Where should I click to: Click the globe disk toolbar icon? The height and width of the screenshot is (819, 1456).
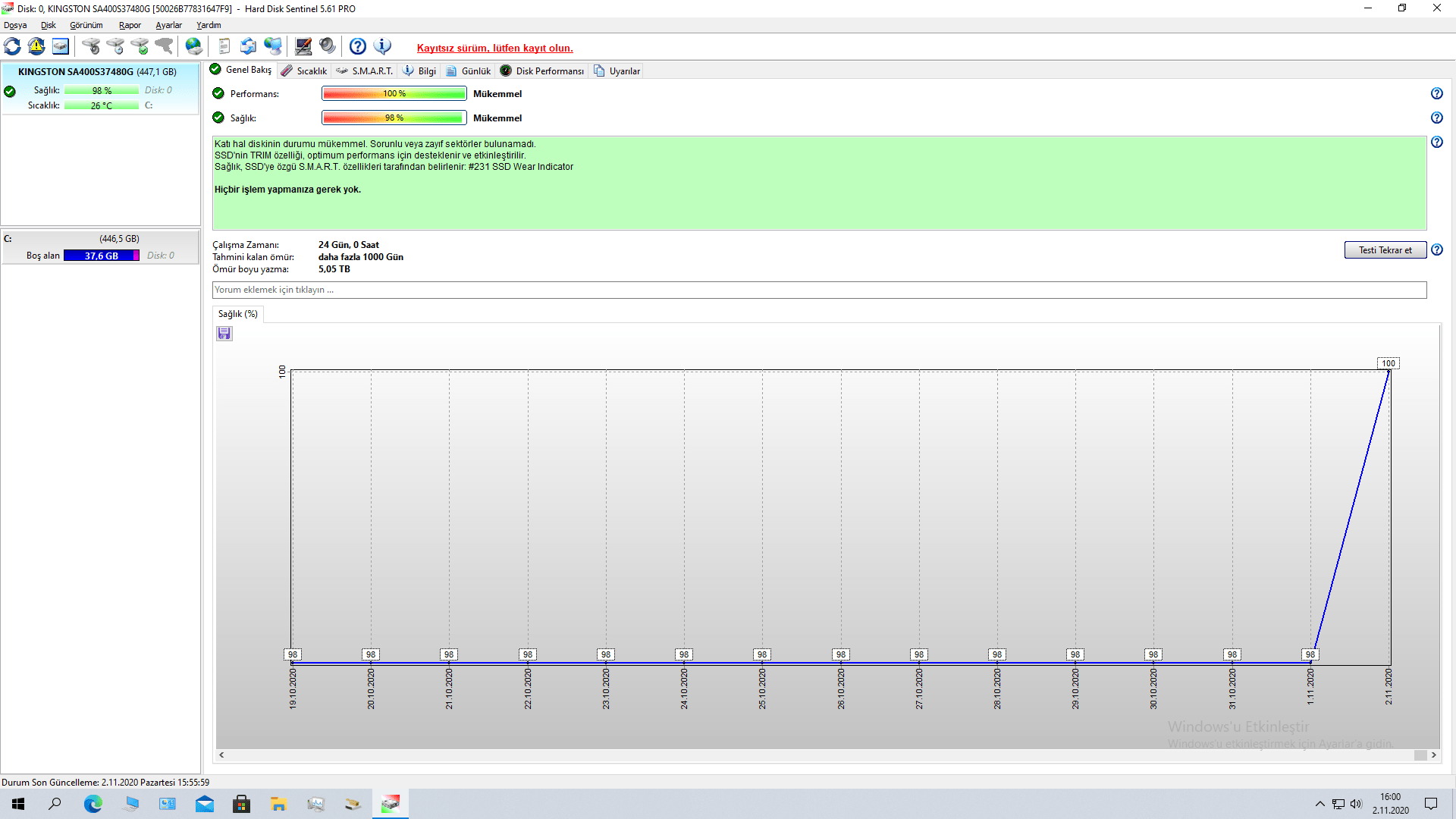coord(194,47)
